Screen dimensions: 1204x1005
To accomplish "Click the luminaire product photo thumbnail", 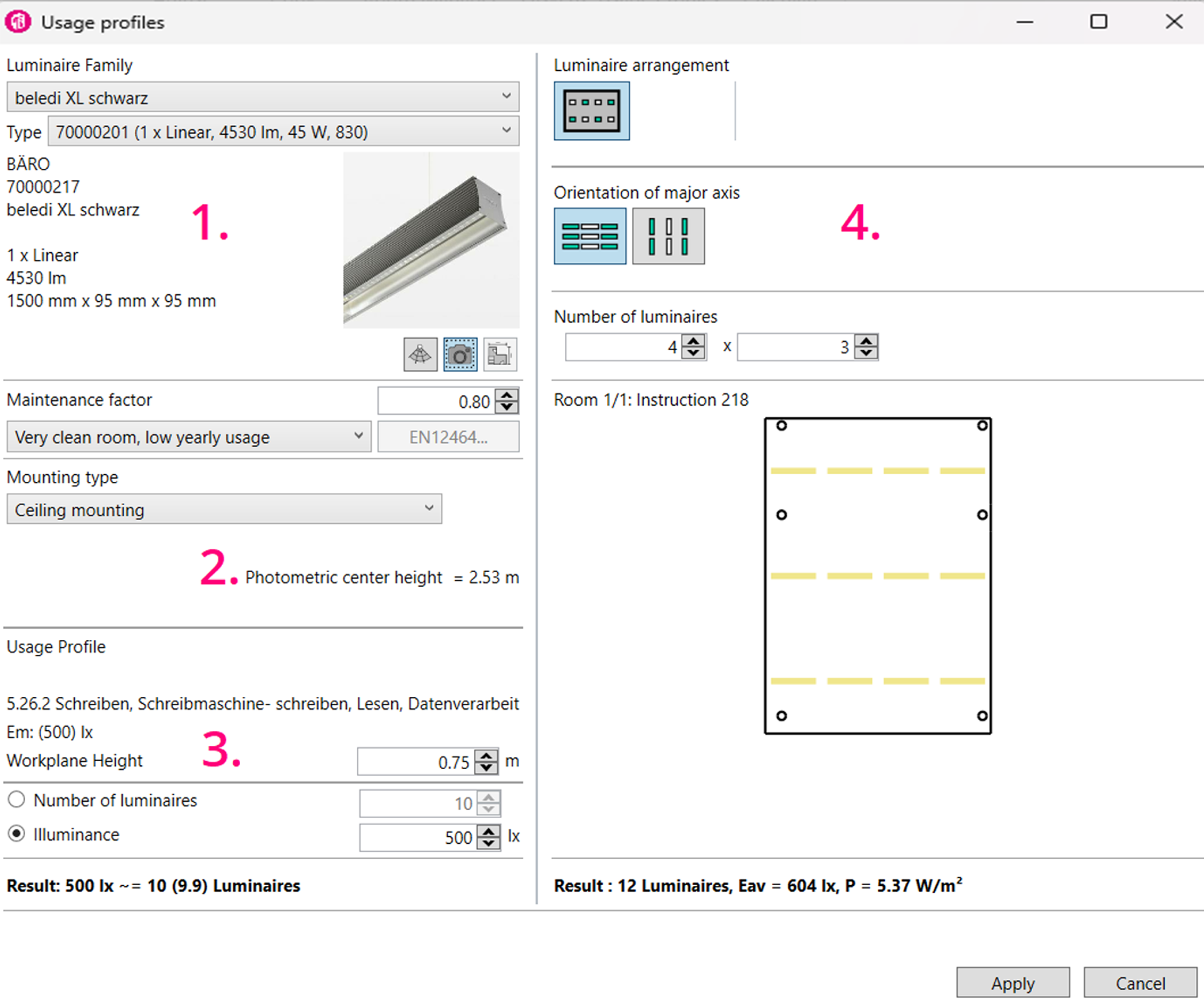I will (431, 240).
